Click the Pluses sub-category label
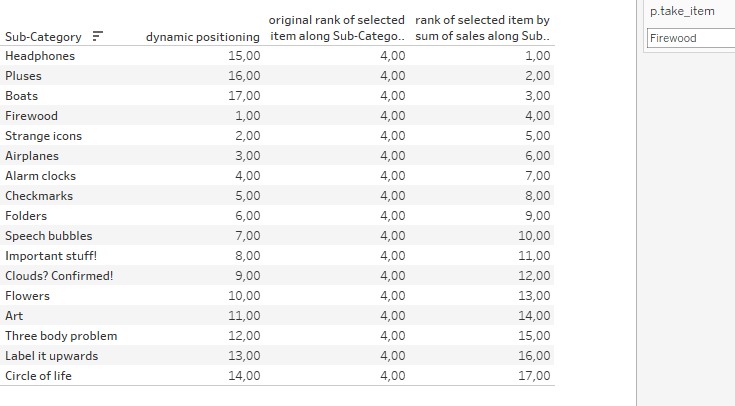This screenshot has height=406, width=735. (x=24, y=76)
